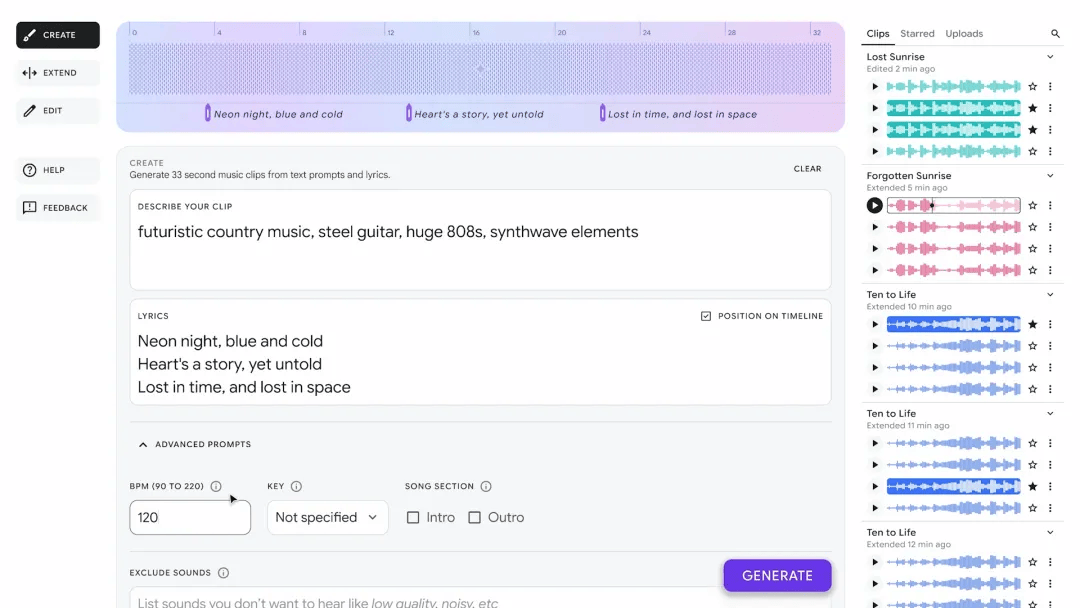Collapse the Lost Sunrise clip group
Image resolution: width=1080 pixels, height=608 pixels.
coord(1050,57)
